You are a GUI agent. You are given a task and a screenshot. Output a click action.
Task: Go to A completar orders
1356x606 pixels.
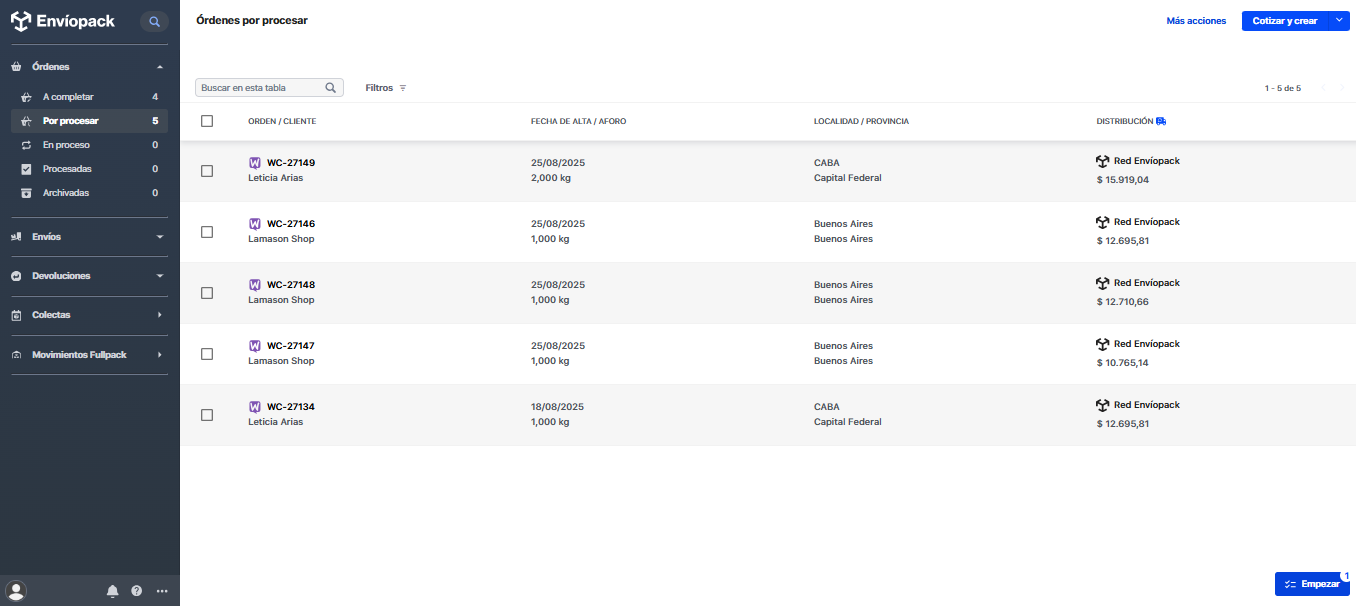[x=68, y=97]
